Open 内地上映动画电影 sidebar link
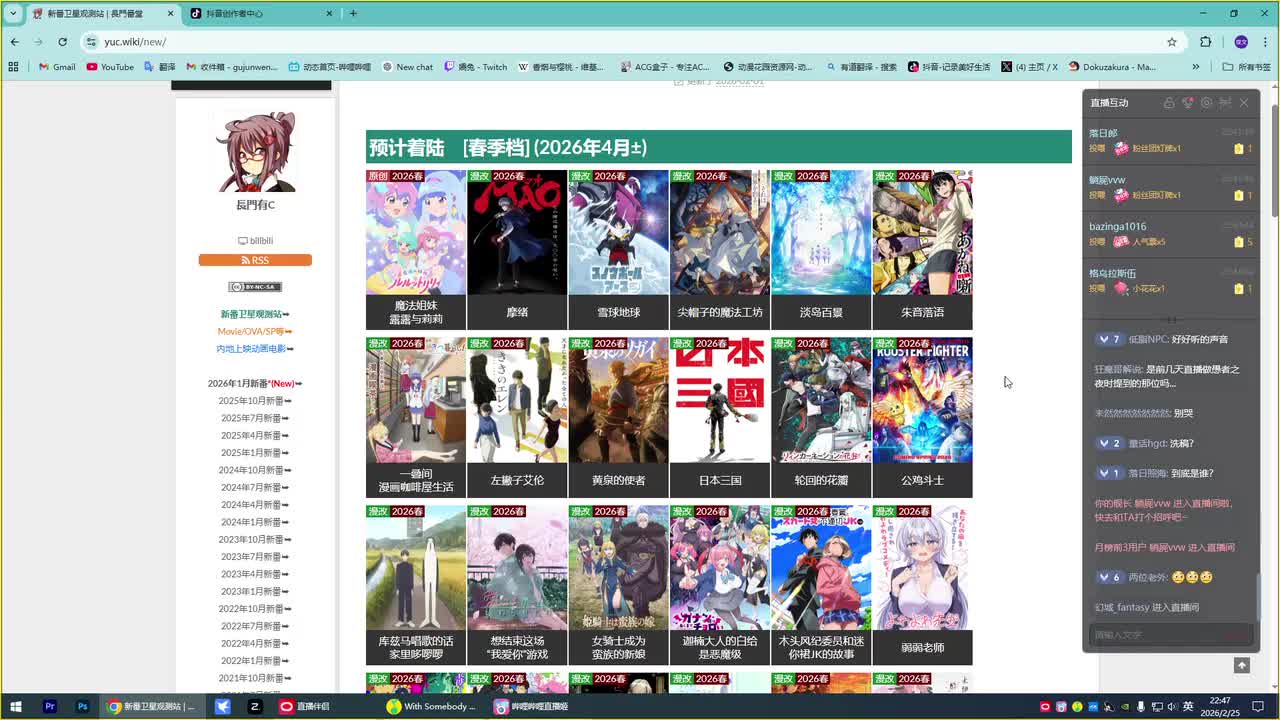 point(255,349)
